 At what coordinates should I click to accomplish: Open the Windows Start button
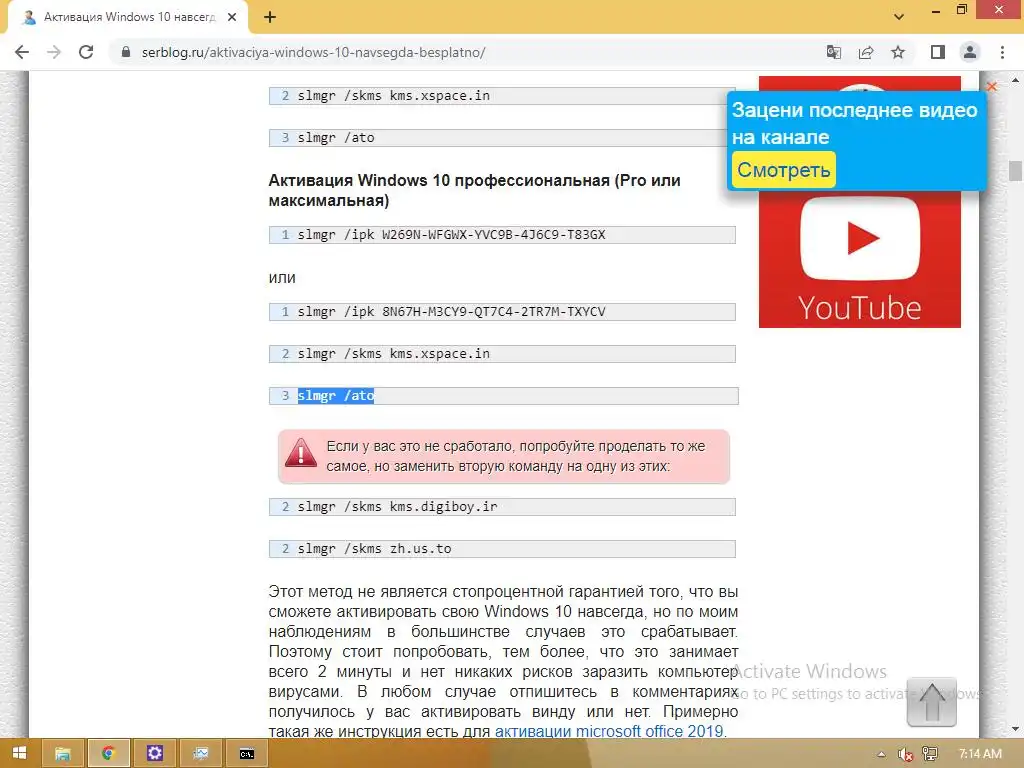[19, 754]
